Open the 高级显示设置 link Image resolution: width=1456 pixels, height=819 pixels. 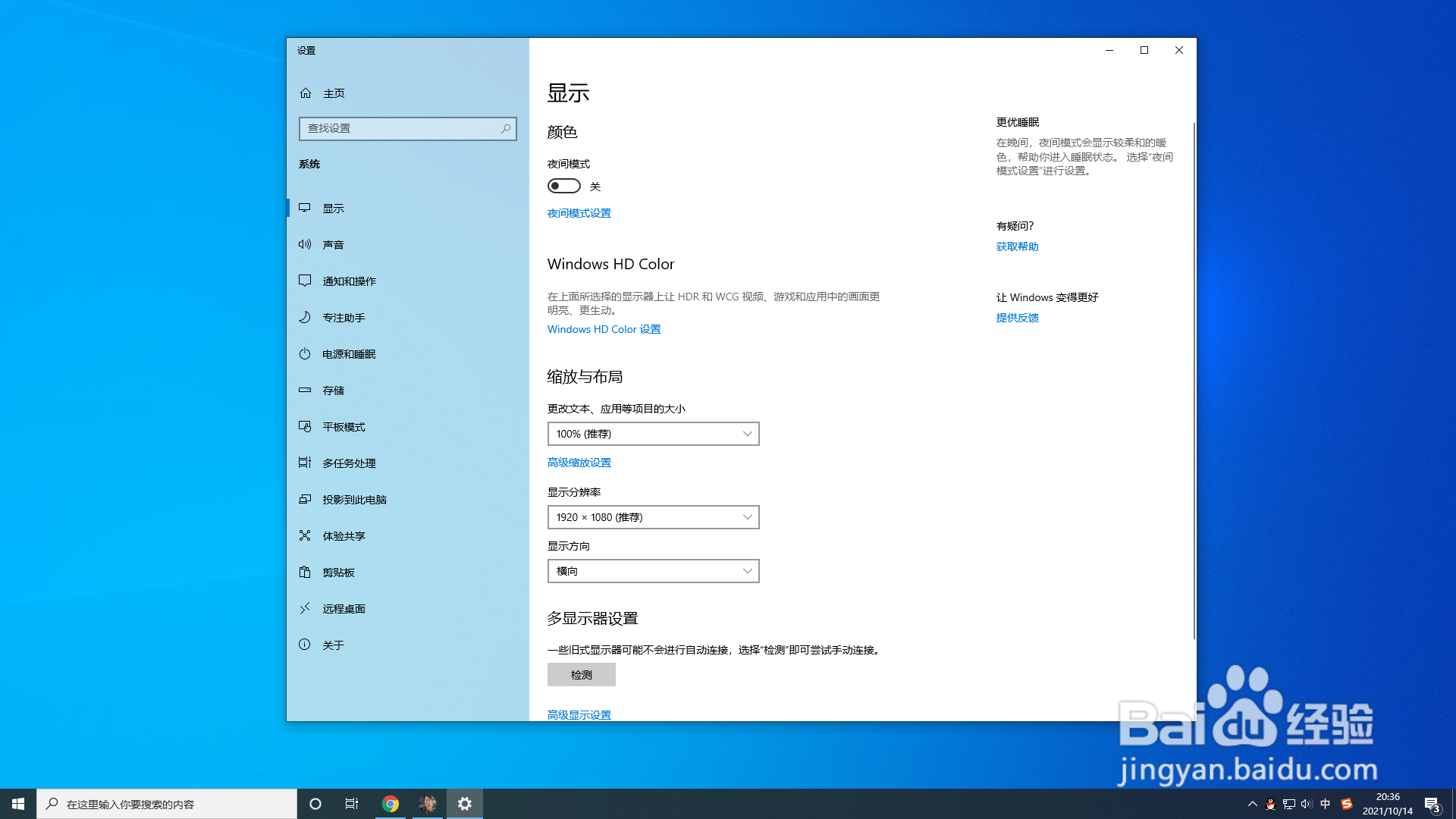[x=579, y=715]
